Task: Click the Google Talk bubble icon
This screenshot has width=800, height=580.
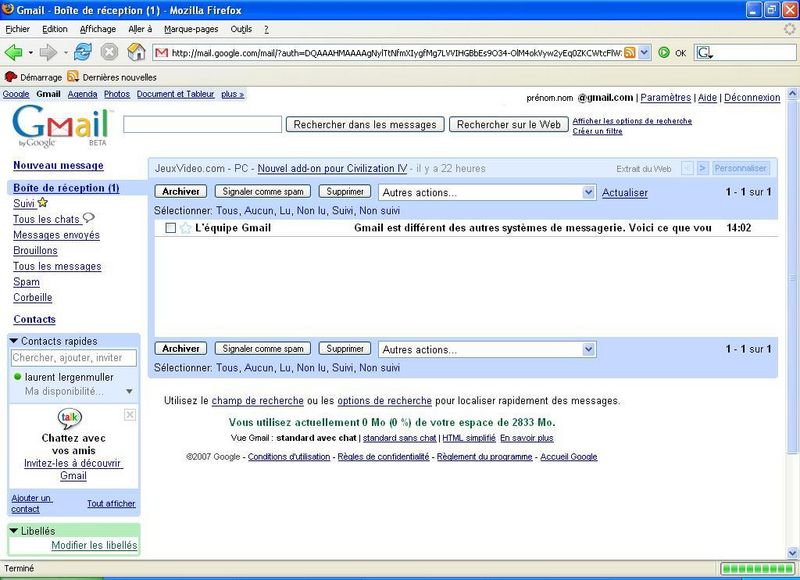Action: (69, 418)
